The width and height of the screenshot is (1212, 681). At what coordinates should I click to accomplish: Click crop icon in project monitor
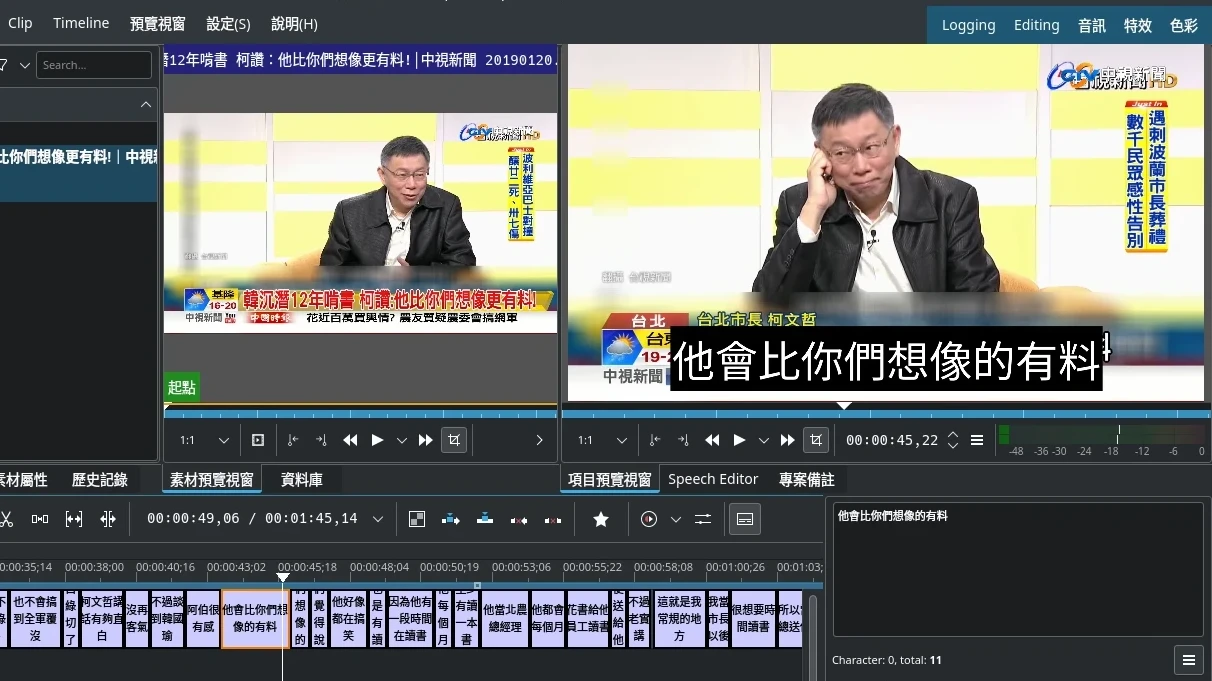pyautogui.click(x=817, y=440)
